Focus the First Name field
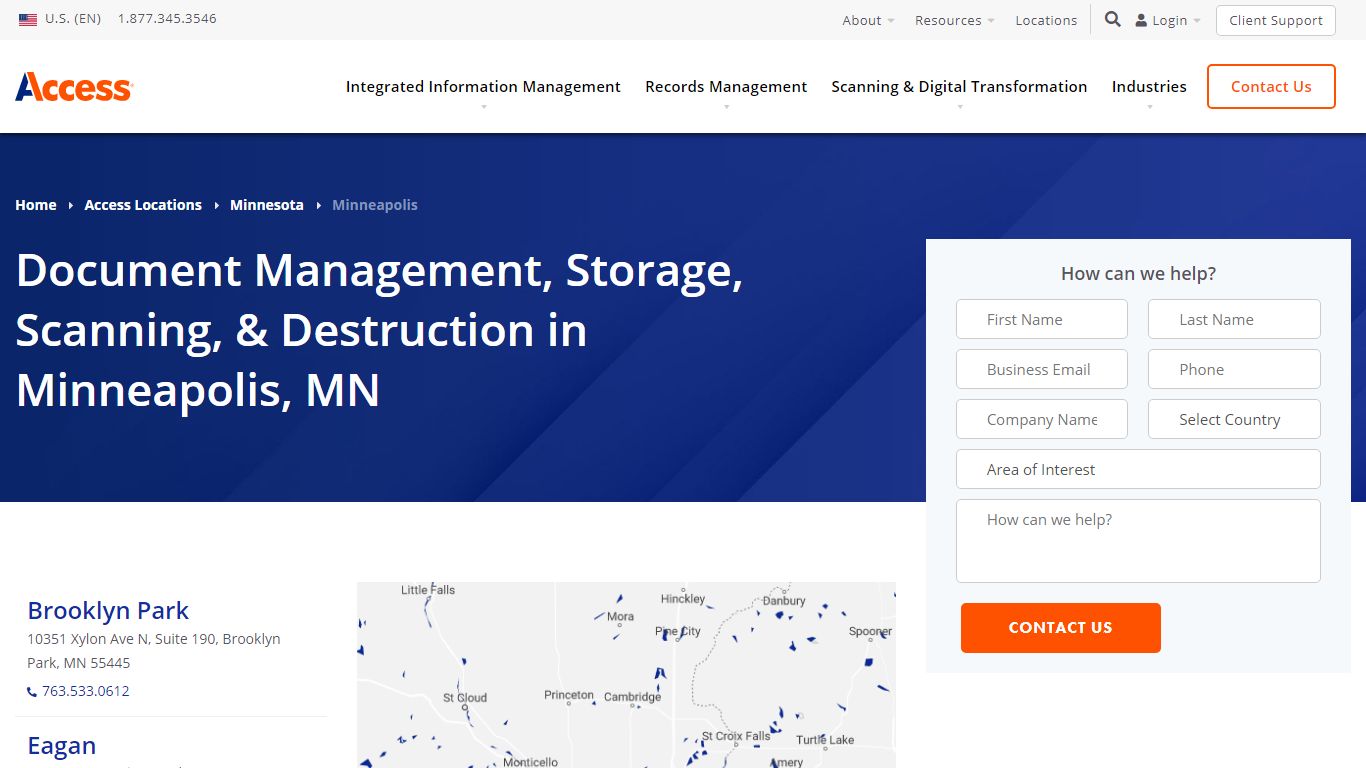The width and height of the screenshot is (1366, 768). coord(1042,319)
